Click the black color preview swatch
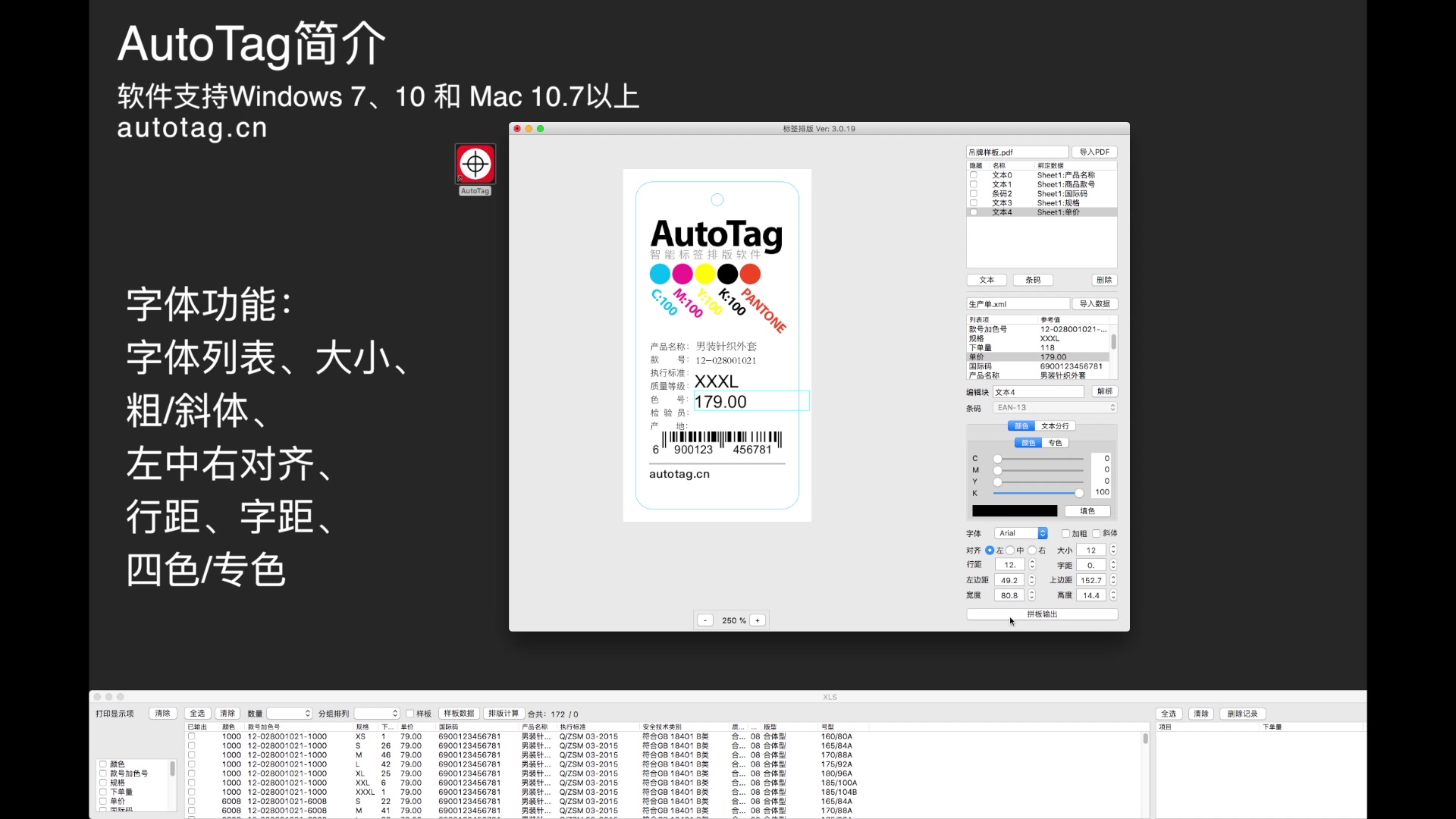The height and width of the screenshot is (819, 1456). coord(1015,511)
